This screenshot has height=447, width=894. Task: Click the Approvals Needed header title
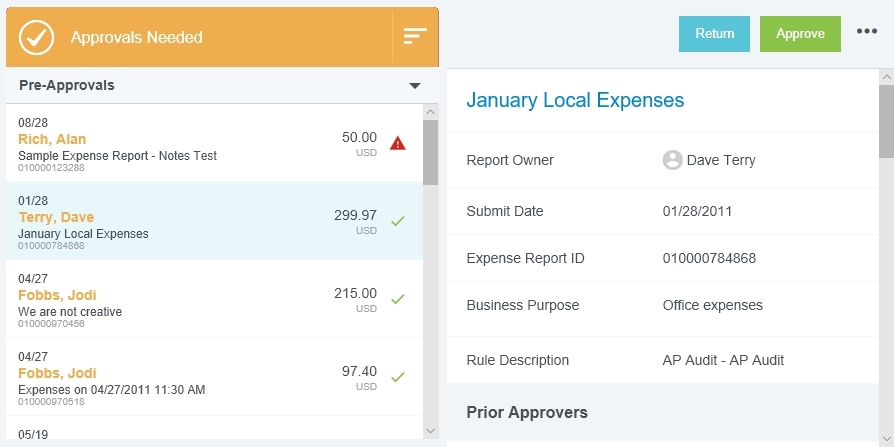coord(136,37)
